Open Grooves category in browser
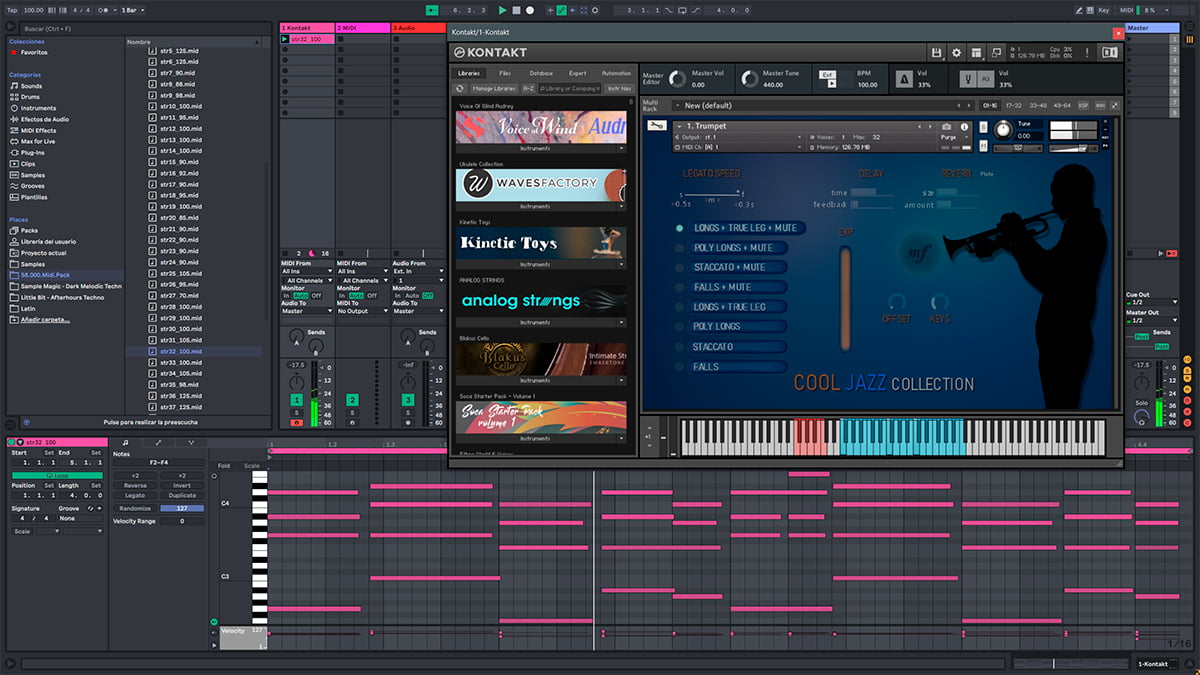 (x=34, y=186)
